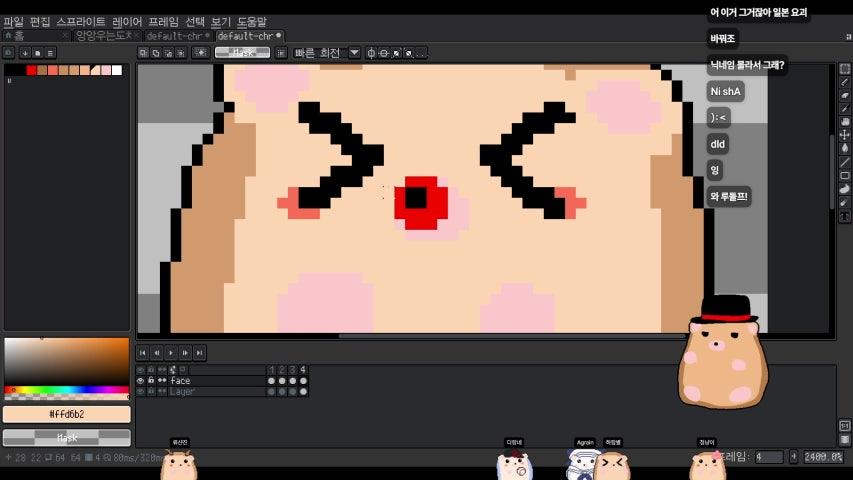The image size is (853, 480).
Task: Click the sparkle icon in context bar
Action: point(201,53)
